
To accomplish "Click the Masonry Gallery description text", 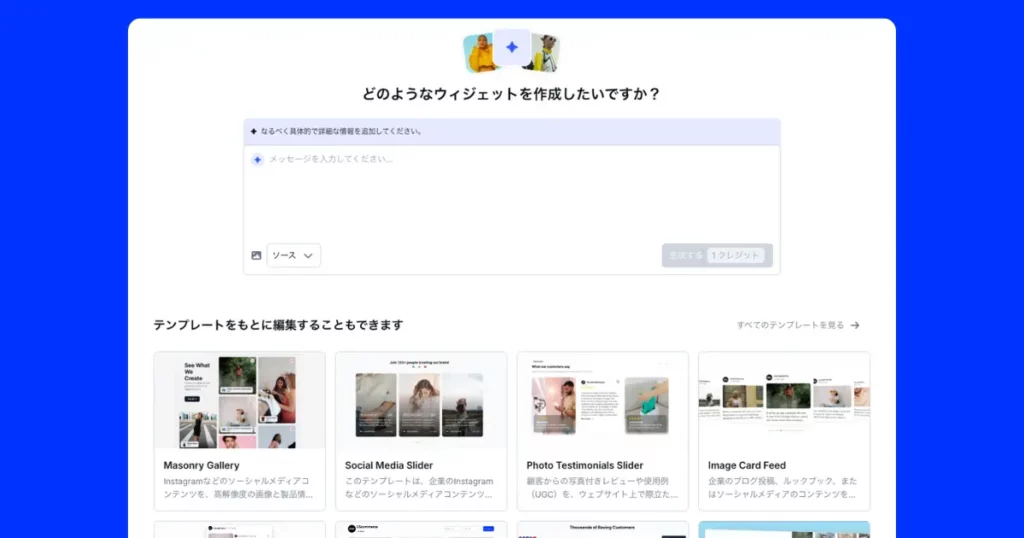I will pyautogui.click(x=238, y=488).
